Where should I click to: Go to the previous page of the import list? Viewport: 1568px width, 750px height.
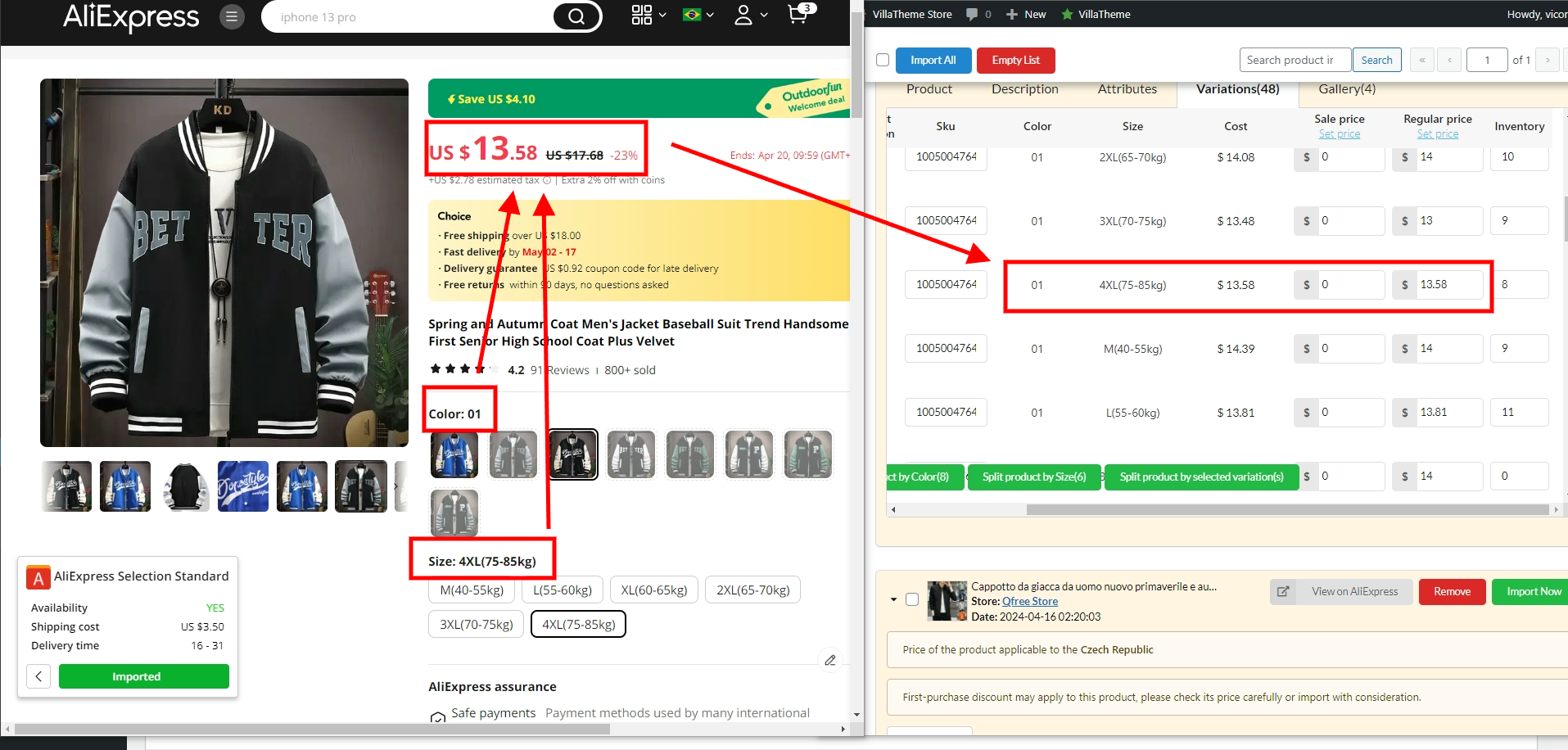1450,60
